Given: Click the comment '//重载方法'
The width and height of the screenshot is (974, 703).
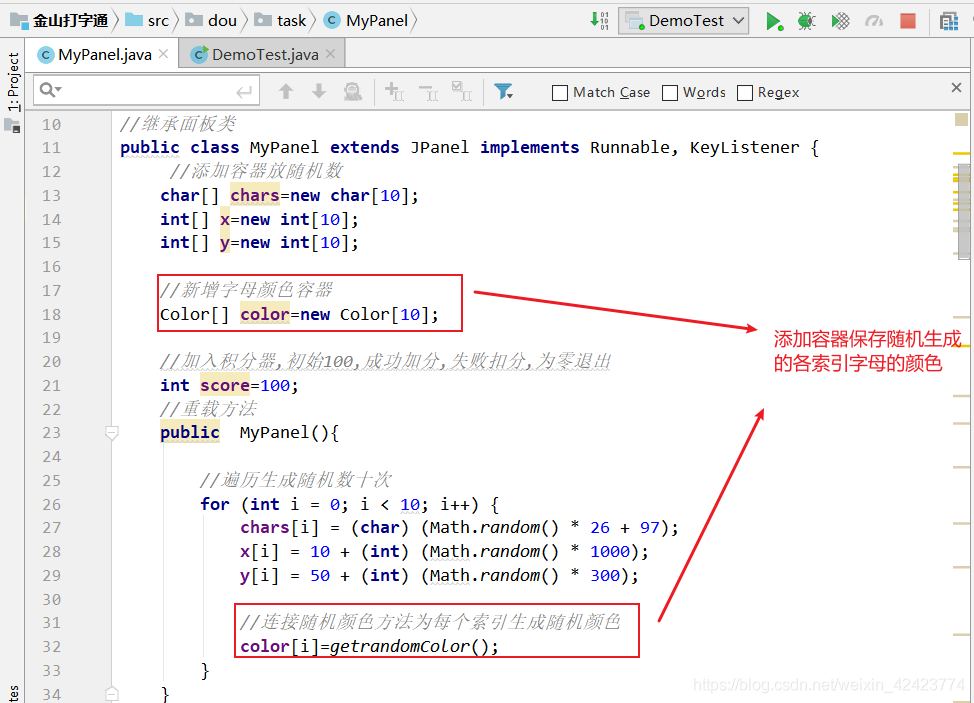Looking at the screenshot, I should [x=208, y=409].
